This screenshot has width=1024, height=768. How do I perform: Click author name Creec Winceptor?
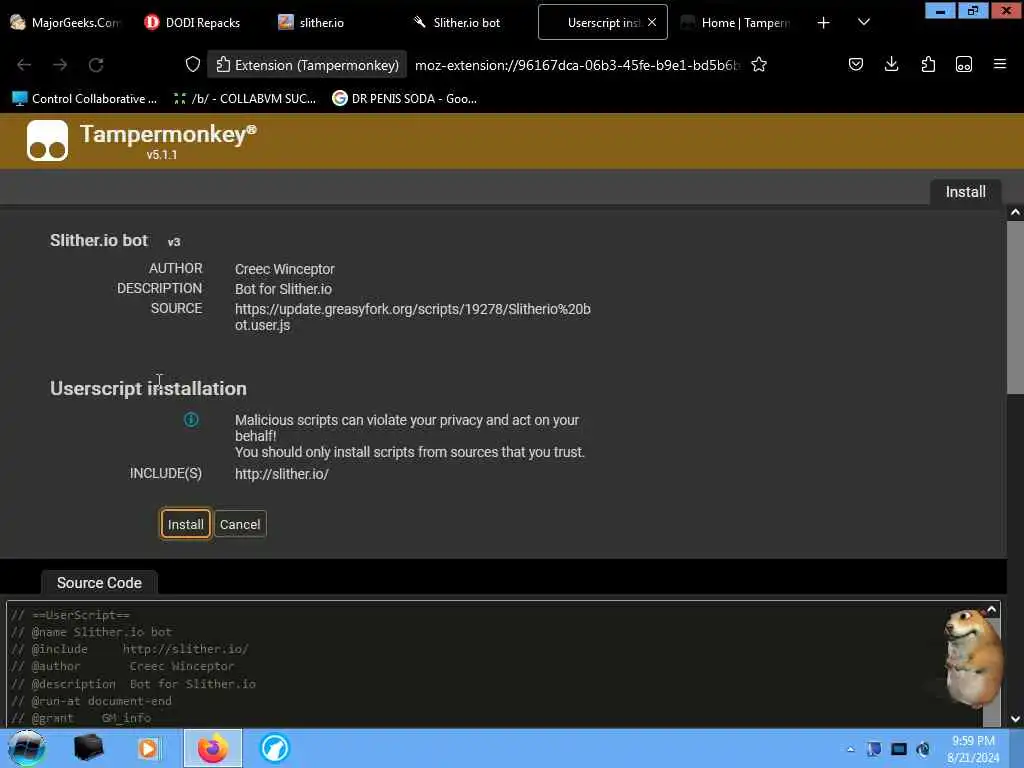click(x=285, y=269)
